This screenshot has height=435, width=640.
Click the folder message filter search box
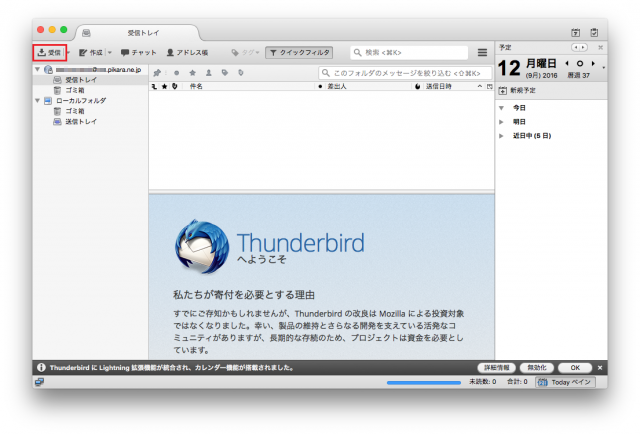[x=405, y=73]
